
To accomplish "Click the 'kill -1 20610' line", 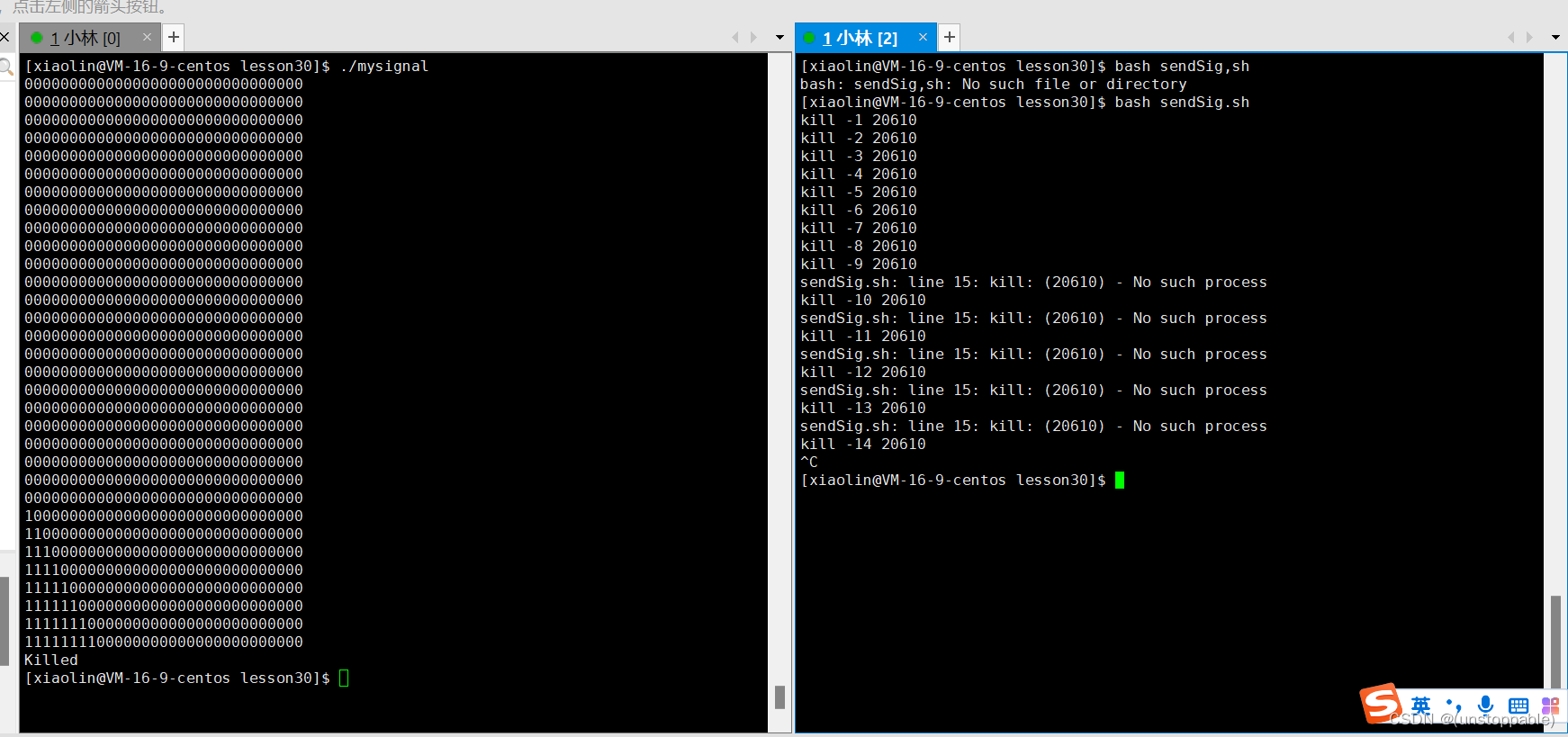I will [x=859, y=120].
